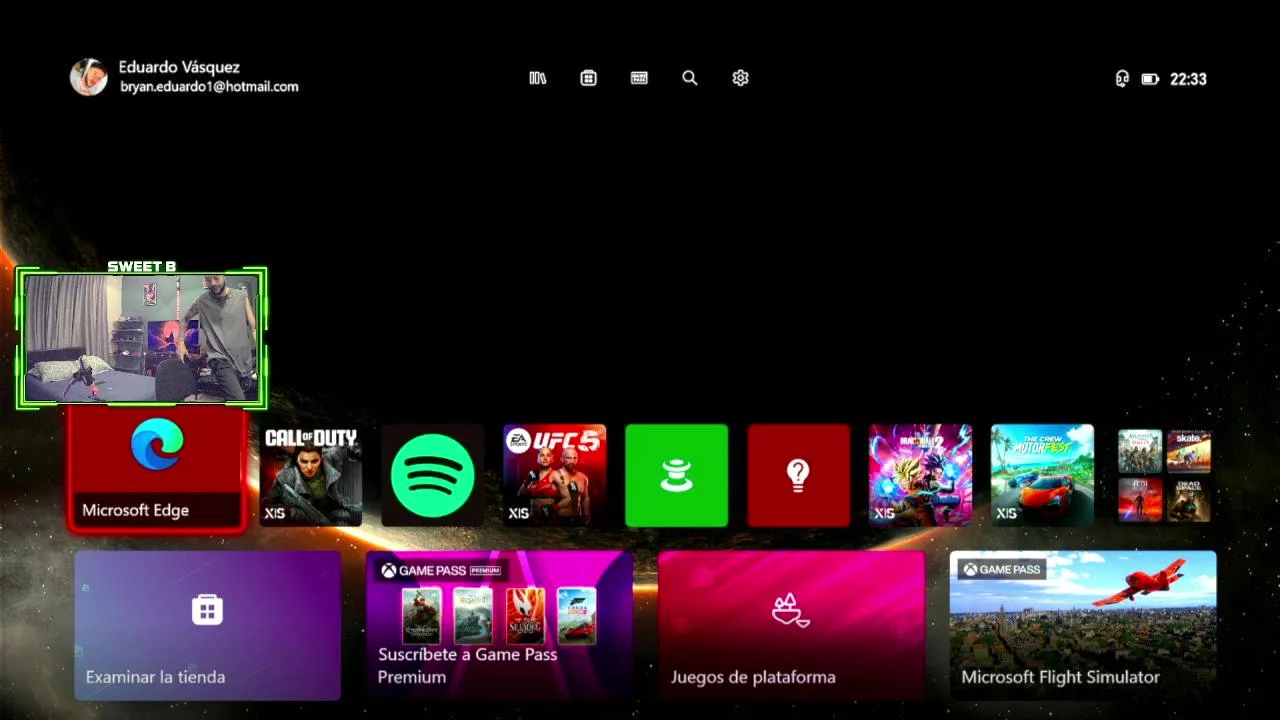Click the platformer icon on Juegos de plataforma
This screenshot has width=1280, height=720.
click(x=790, y=609)
